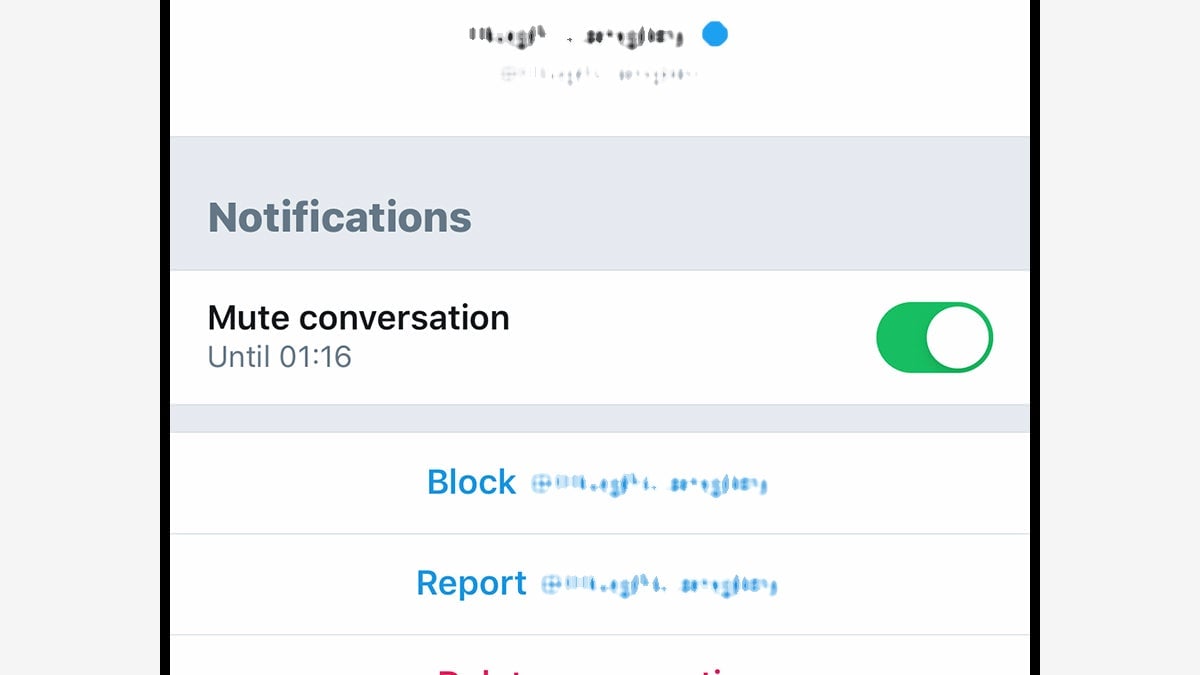Open the blurred profile display name

(575, 37)
